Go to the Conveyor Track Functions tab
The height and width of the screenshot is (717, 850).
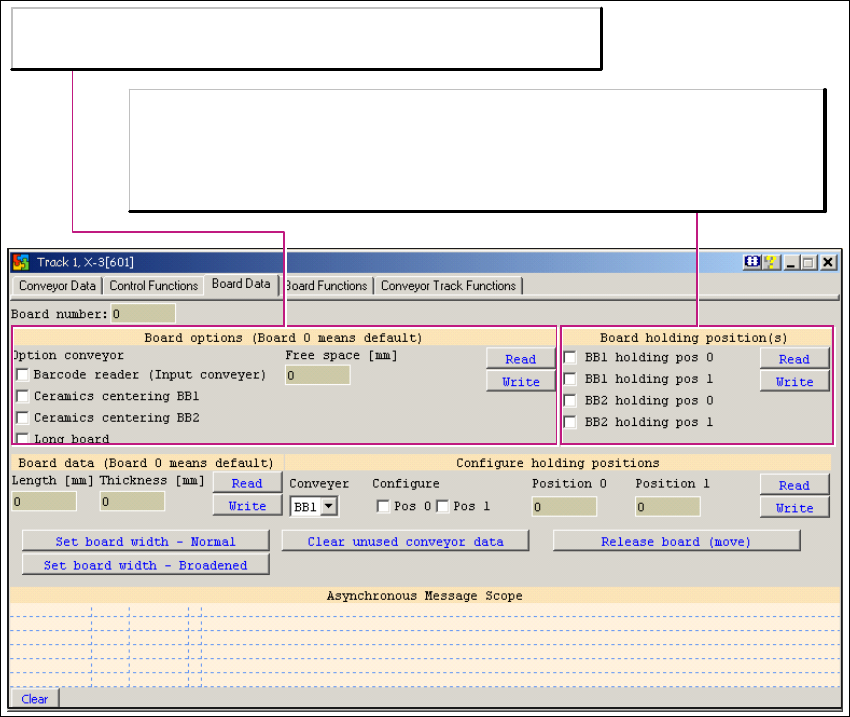pos(448,286)
